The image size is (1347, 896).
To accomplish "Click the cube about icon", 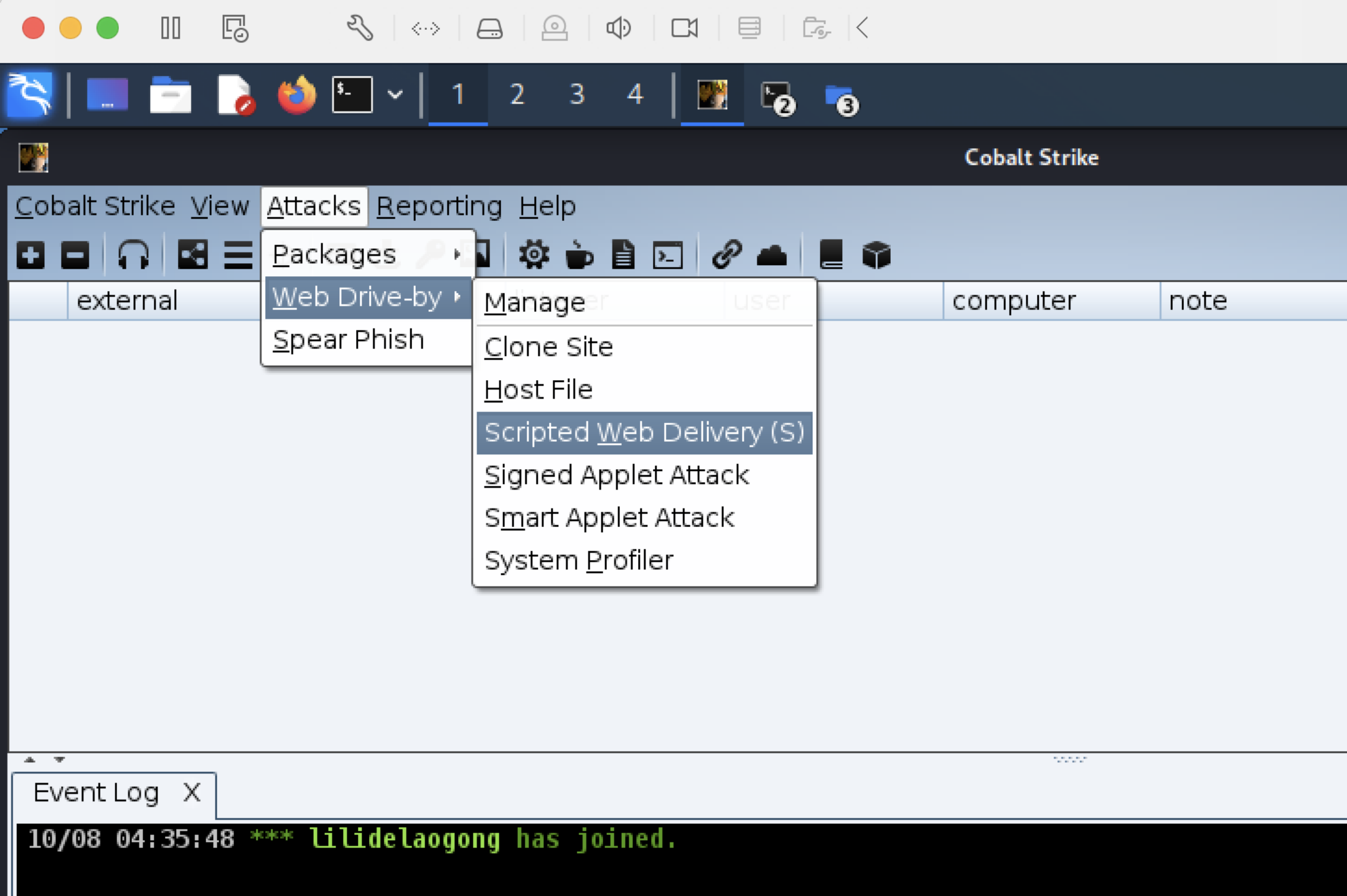I will pyautogui.click(x=876, y=255).
